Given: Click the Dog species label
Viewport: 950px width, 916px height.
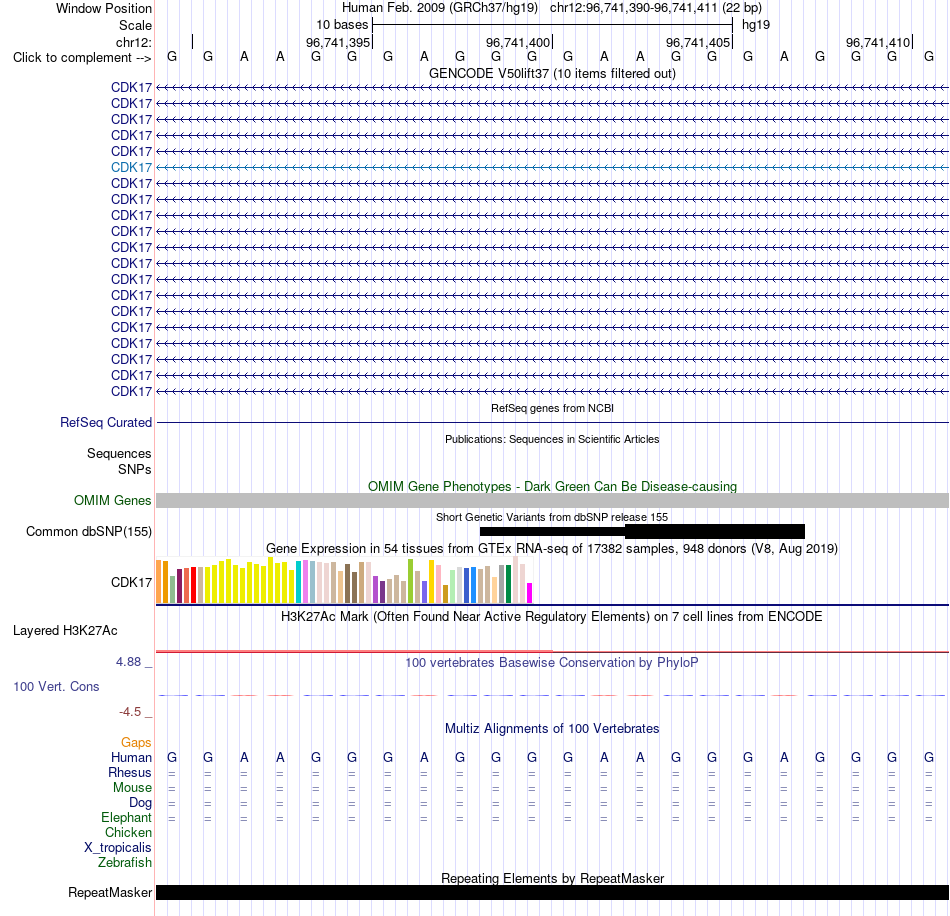Looking at the screenshot, I should [x=140, y=803].
